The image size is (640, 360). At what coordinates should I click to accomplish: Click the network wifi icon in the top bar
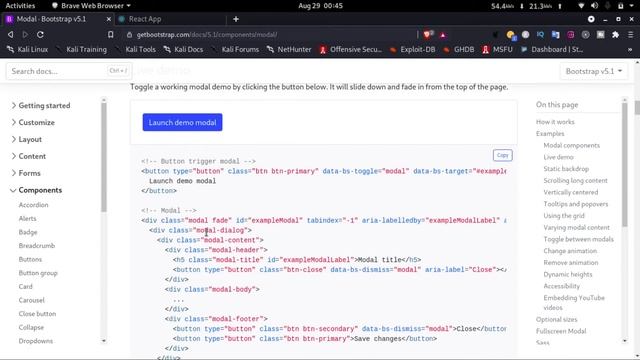pyautogui.click(x=581, y=6)
